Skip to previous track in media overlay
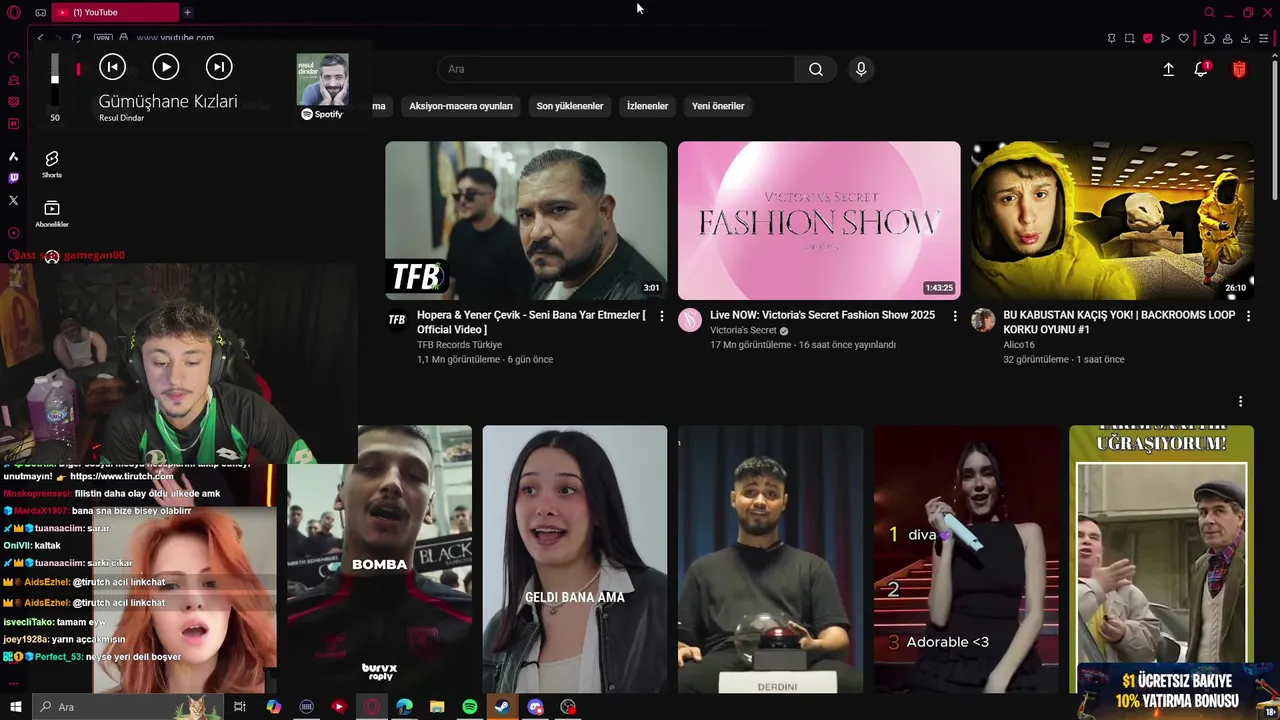This screenshot has height=720, width=1280. pos(113,67)
